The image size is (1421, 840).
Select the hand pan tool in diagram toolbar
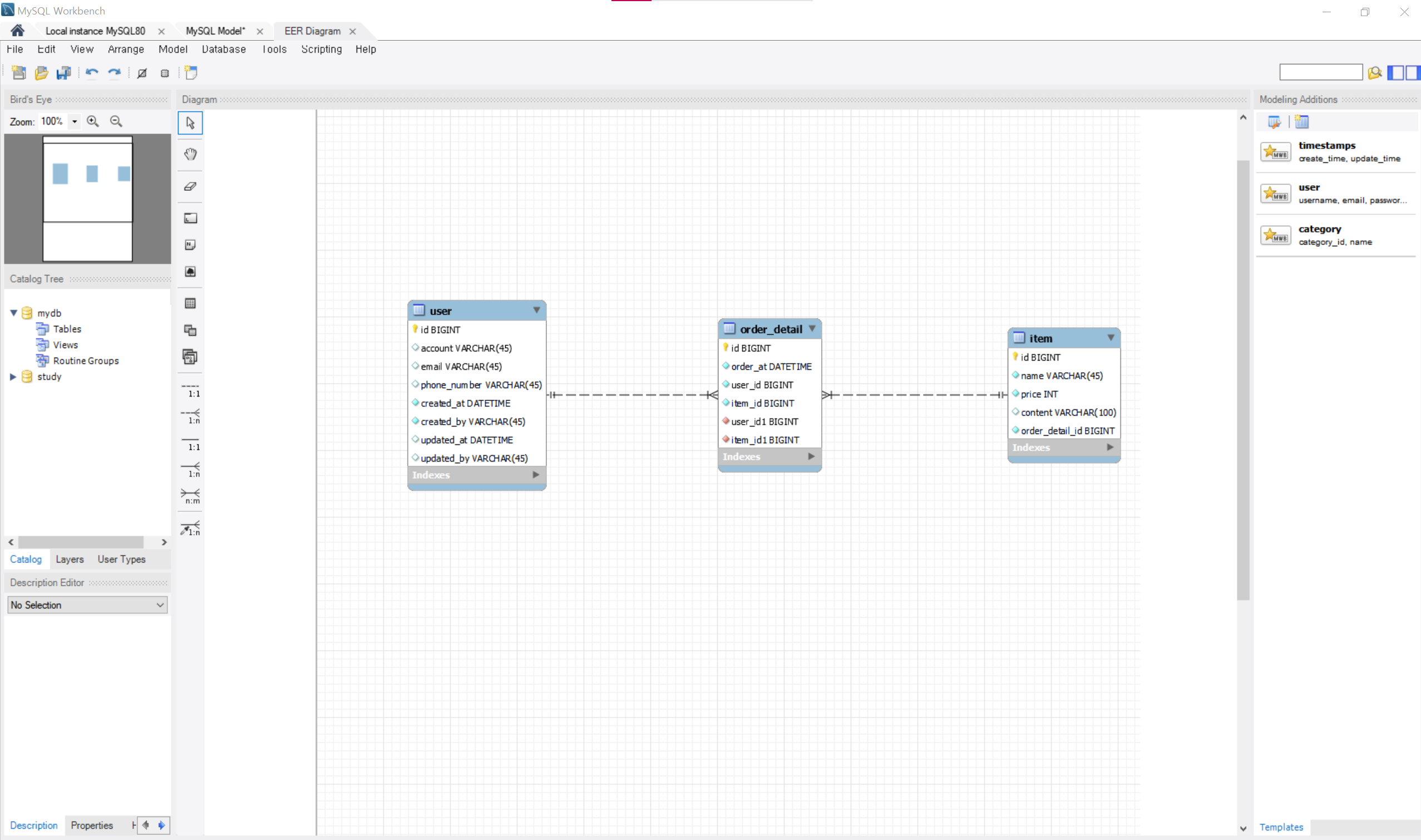[x=190, y=154]
